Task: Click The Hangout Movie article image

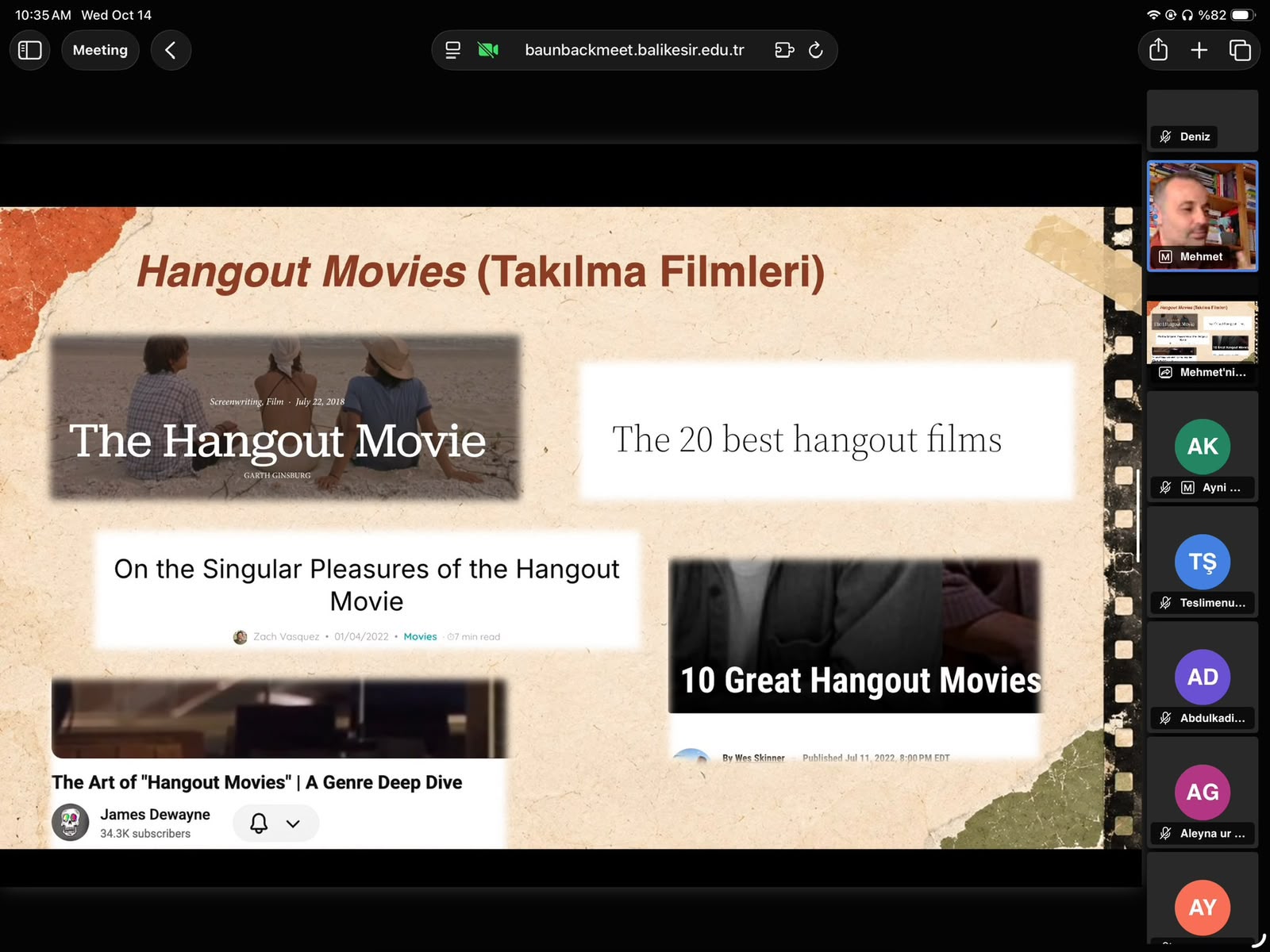Action: coord(286,417)
